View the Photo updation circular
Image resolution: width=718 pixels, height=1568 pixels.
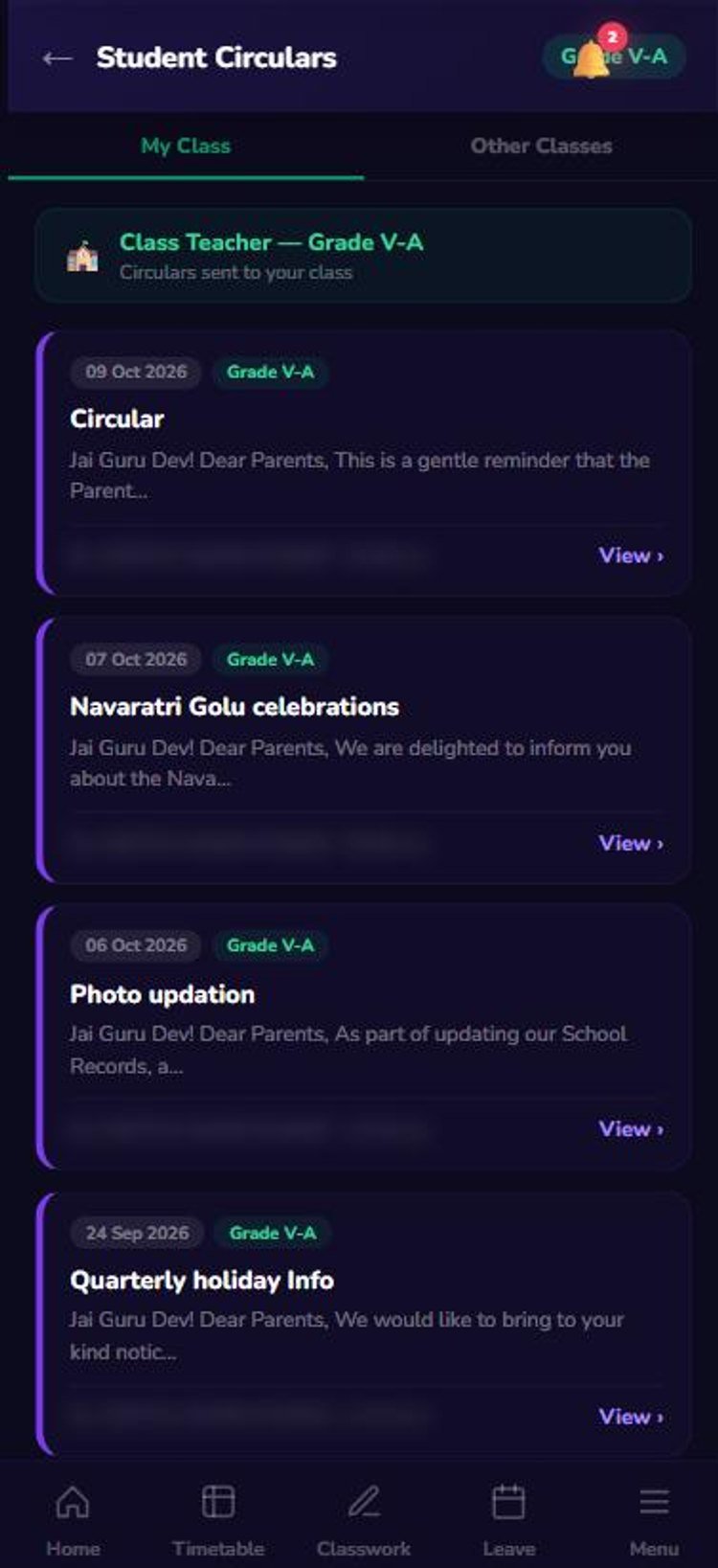tap(631, 1129)
